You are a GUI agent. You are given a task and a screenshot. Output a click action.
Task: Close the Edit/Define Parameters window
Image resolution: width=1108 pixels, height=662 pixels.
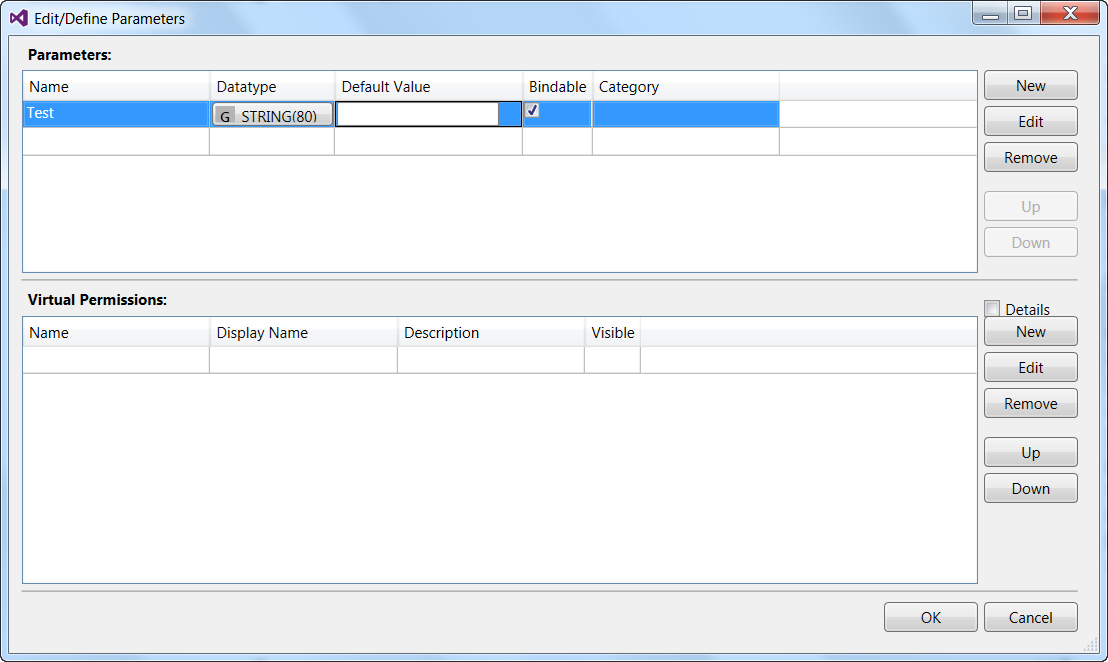coord(1070,13)
